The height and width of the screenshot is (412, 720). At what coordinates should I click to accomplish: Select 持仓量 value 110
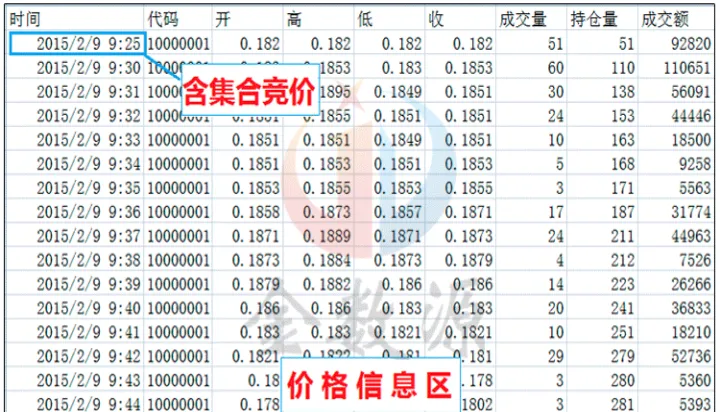(x=623, y=68)
